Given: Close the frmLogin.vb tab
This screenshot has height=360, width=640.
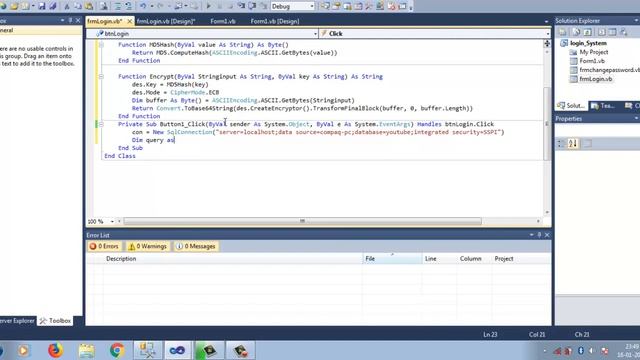Looking at the screenshot, I should coord(130,21).
